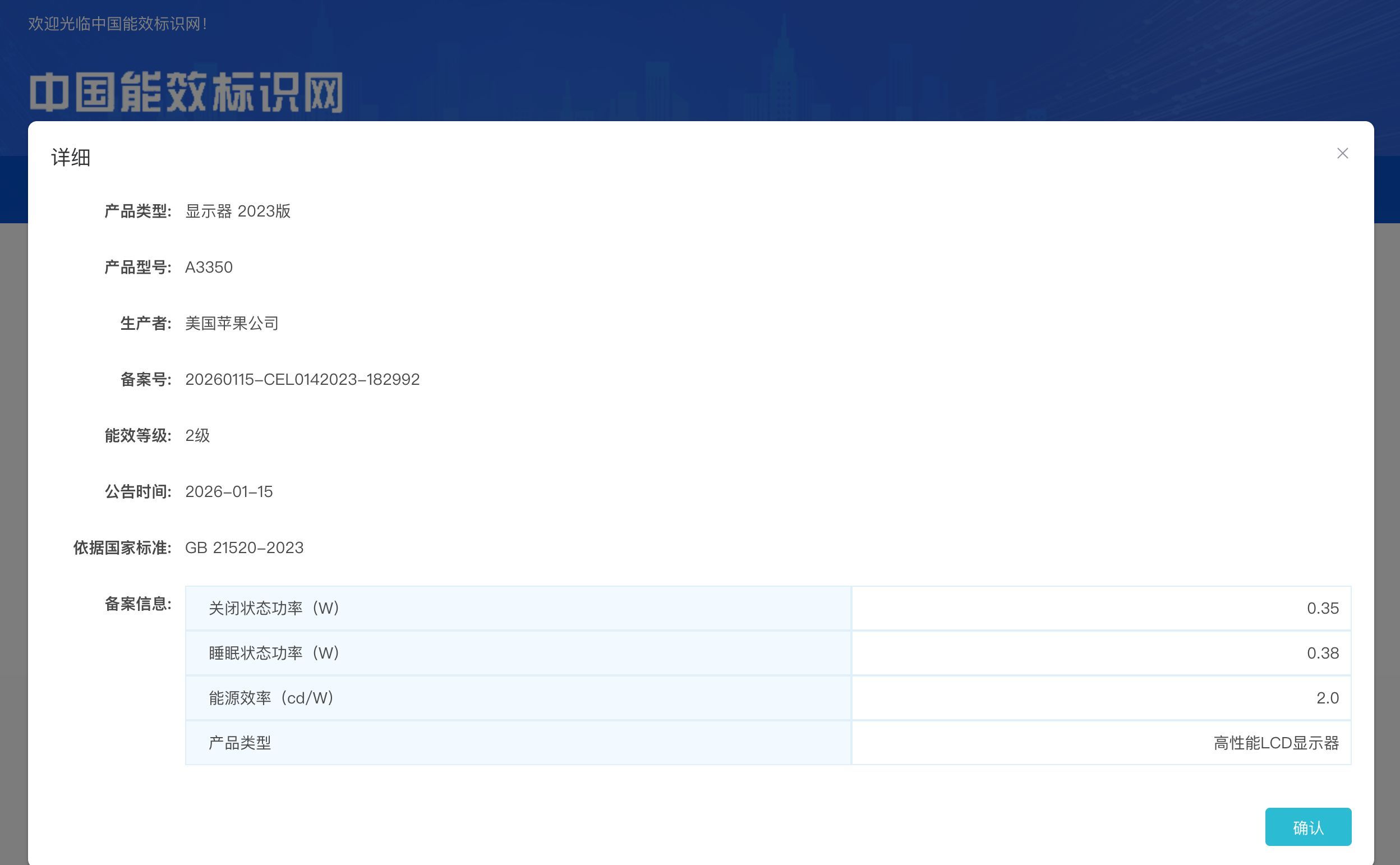1400x865 pixels.
Task: Click the standard GB 21520-2023 text
Action: click(x=244, y=547)
